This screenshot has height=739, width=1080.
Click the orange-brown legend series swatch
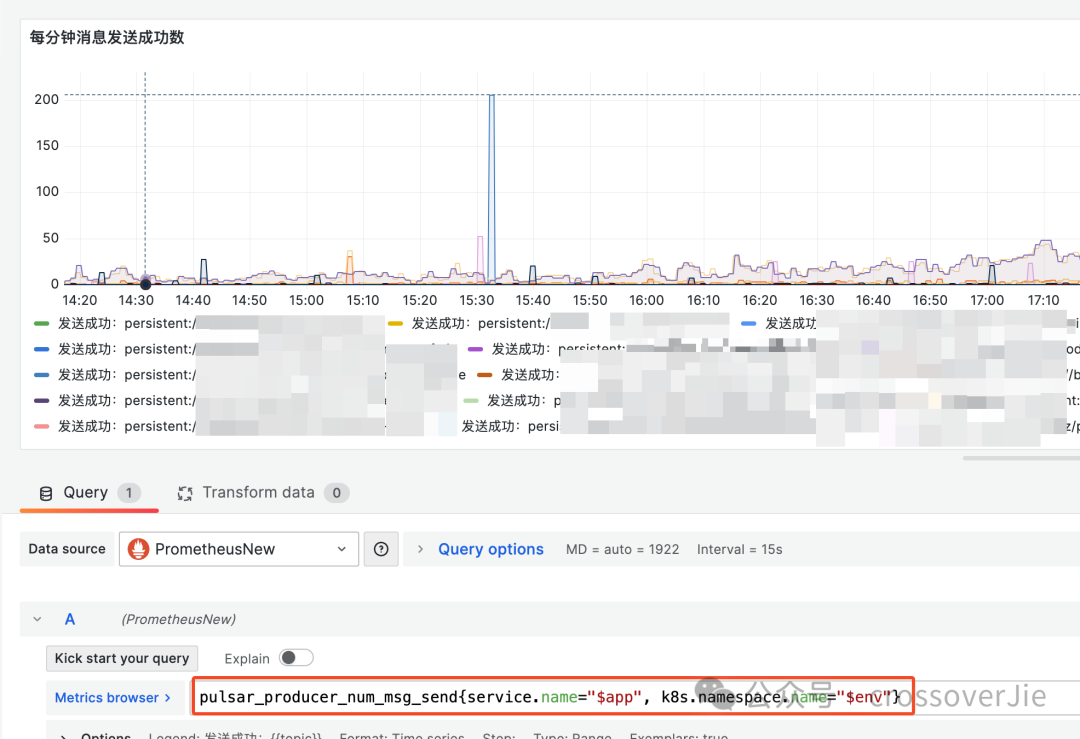click(x=485, y=375)
